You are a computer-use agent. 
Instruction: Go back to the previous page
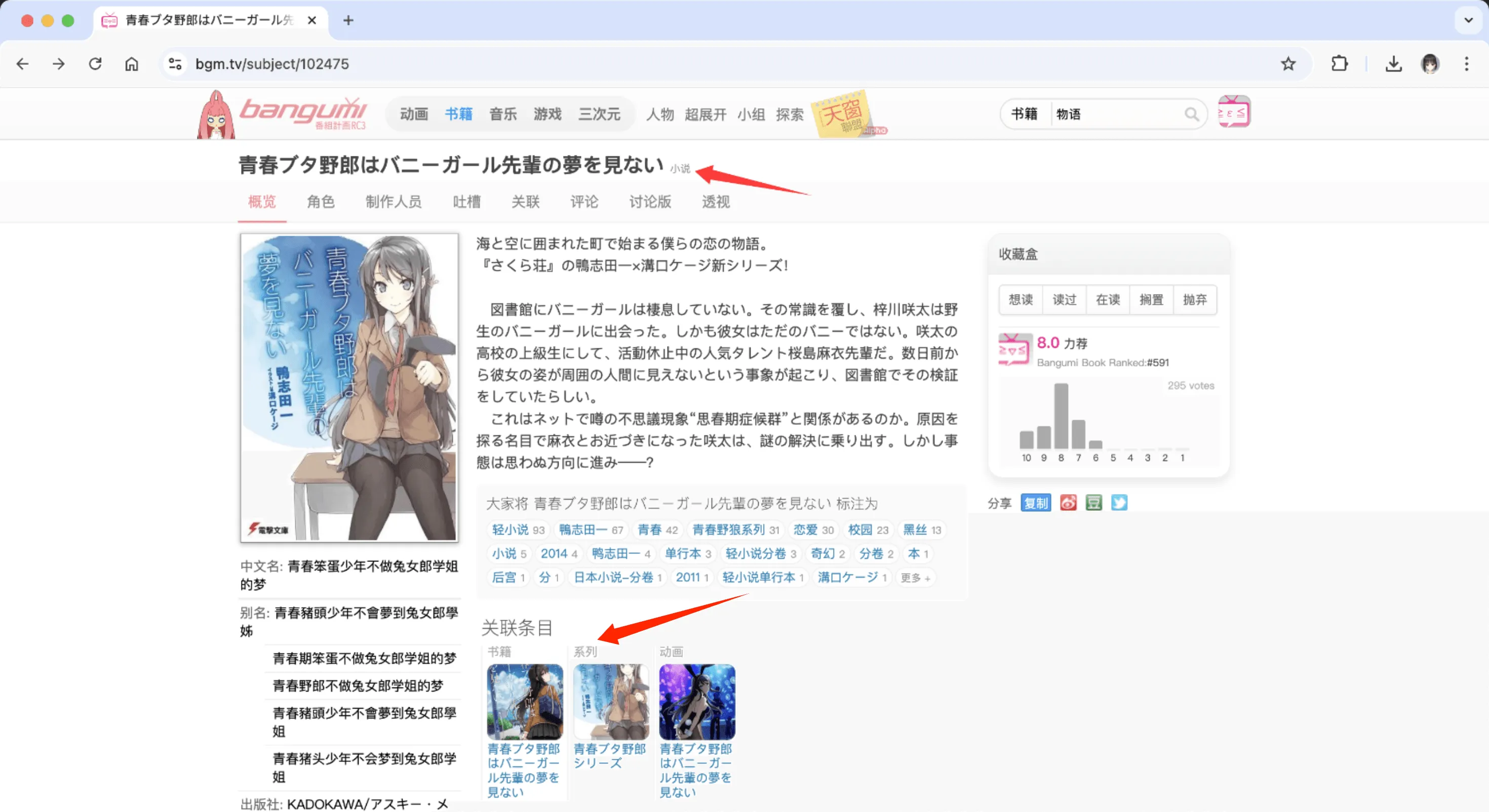coord(23,64)
